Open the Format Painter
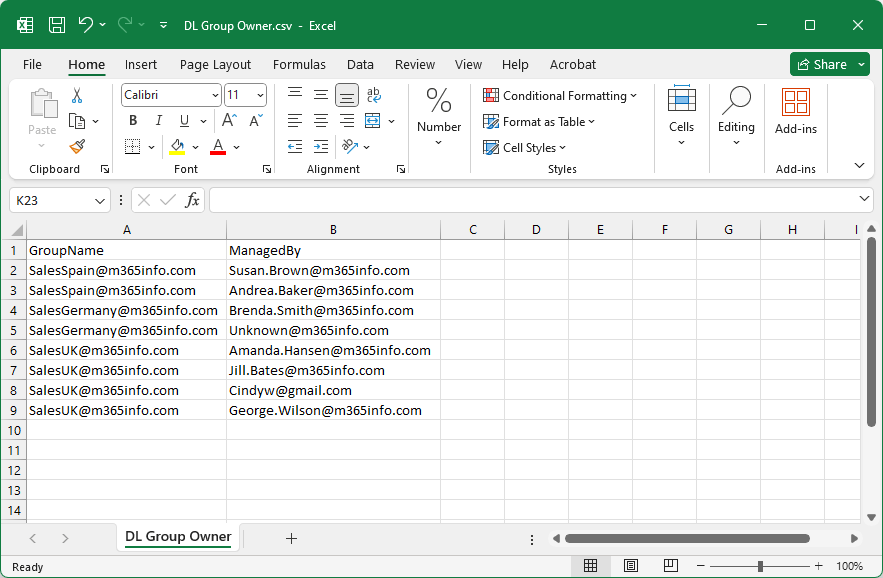Screen dimensions: 883x578 [75, 147]
